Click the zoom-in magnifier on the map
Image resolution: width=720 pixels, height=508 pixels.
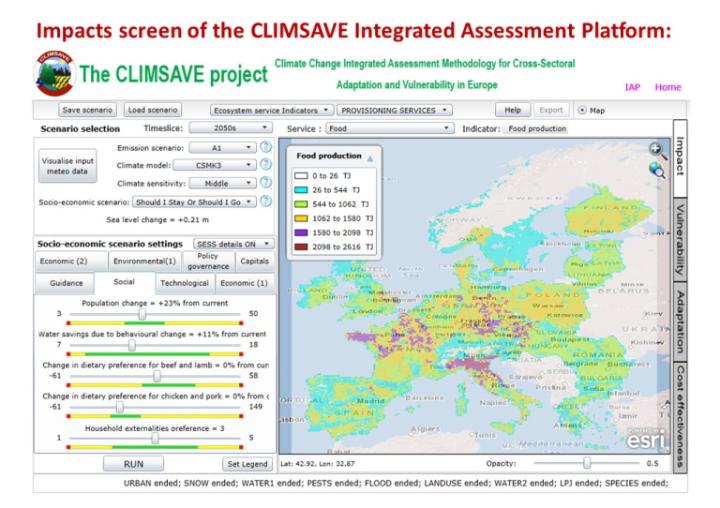pos(657,150)
